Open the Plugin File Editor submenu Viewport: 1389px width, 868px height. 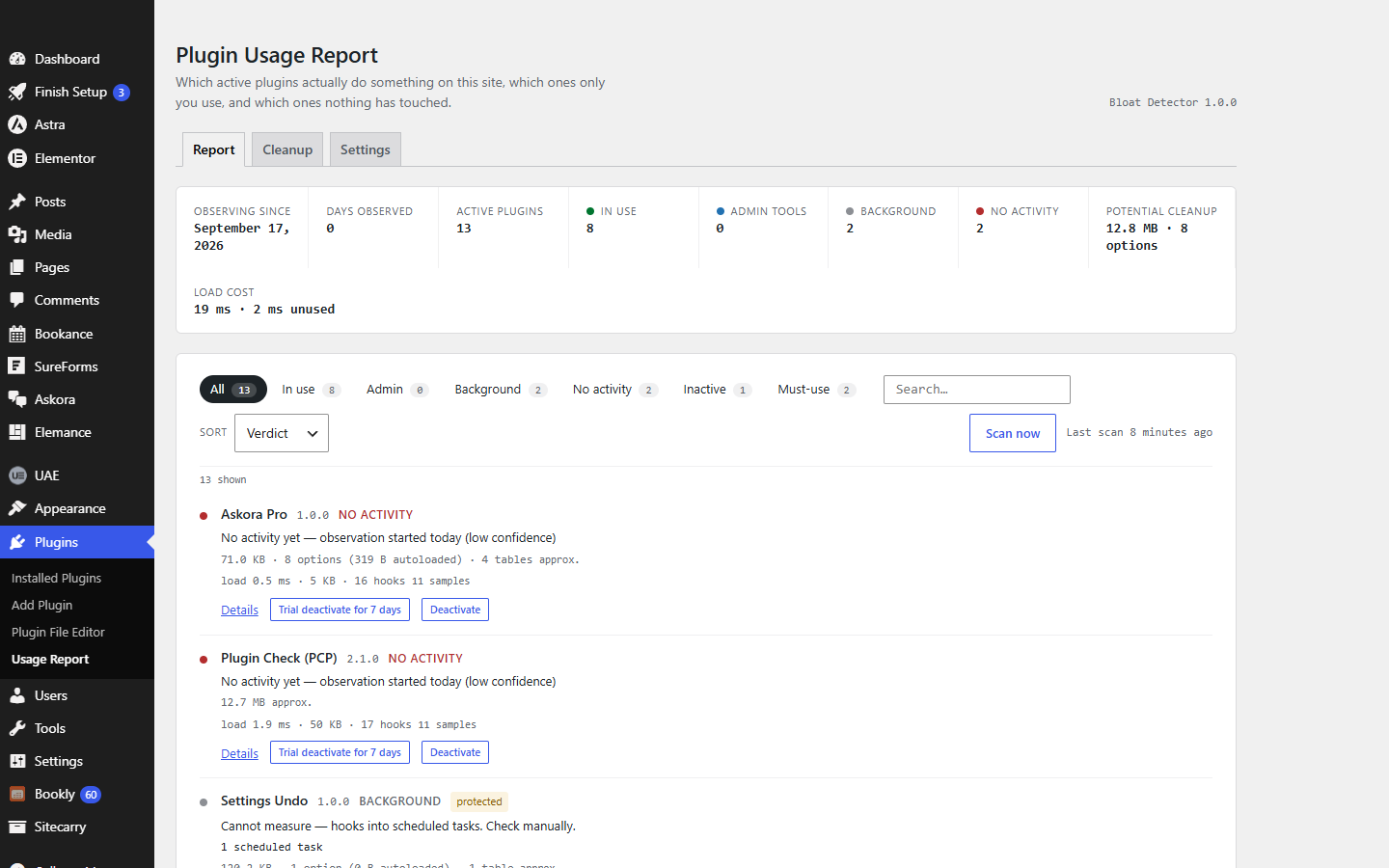point(58,632)
